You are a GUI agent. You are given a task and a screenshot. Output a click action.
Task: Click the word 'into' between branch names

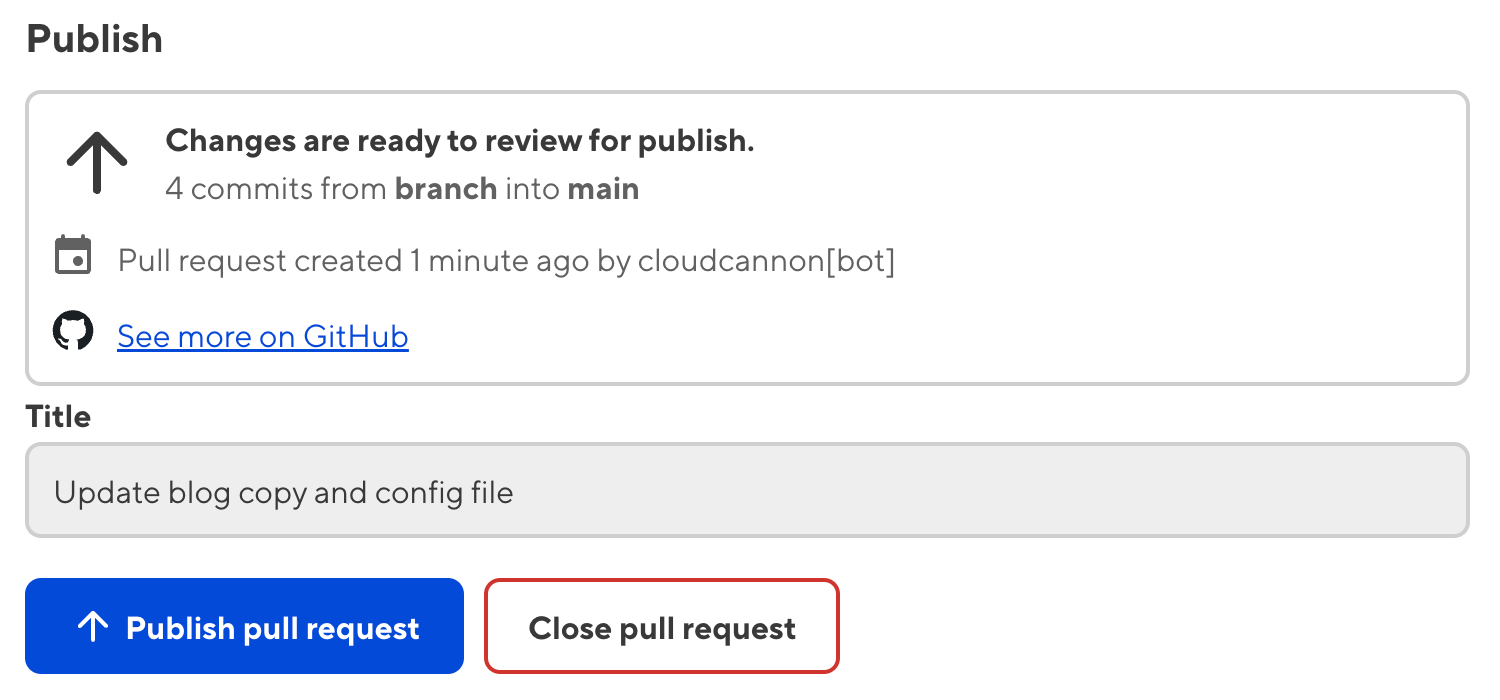pos(532,188)
